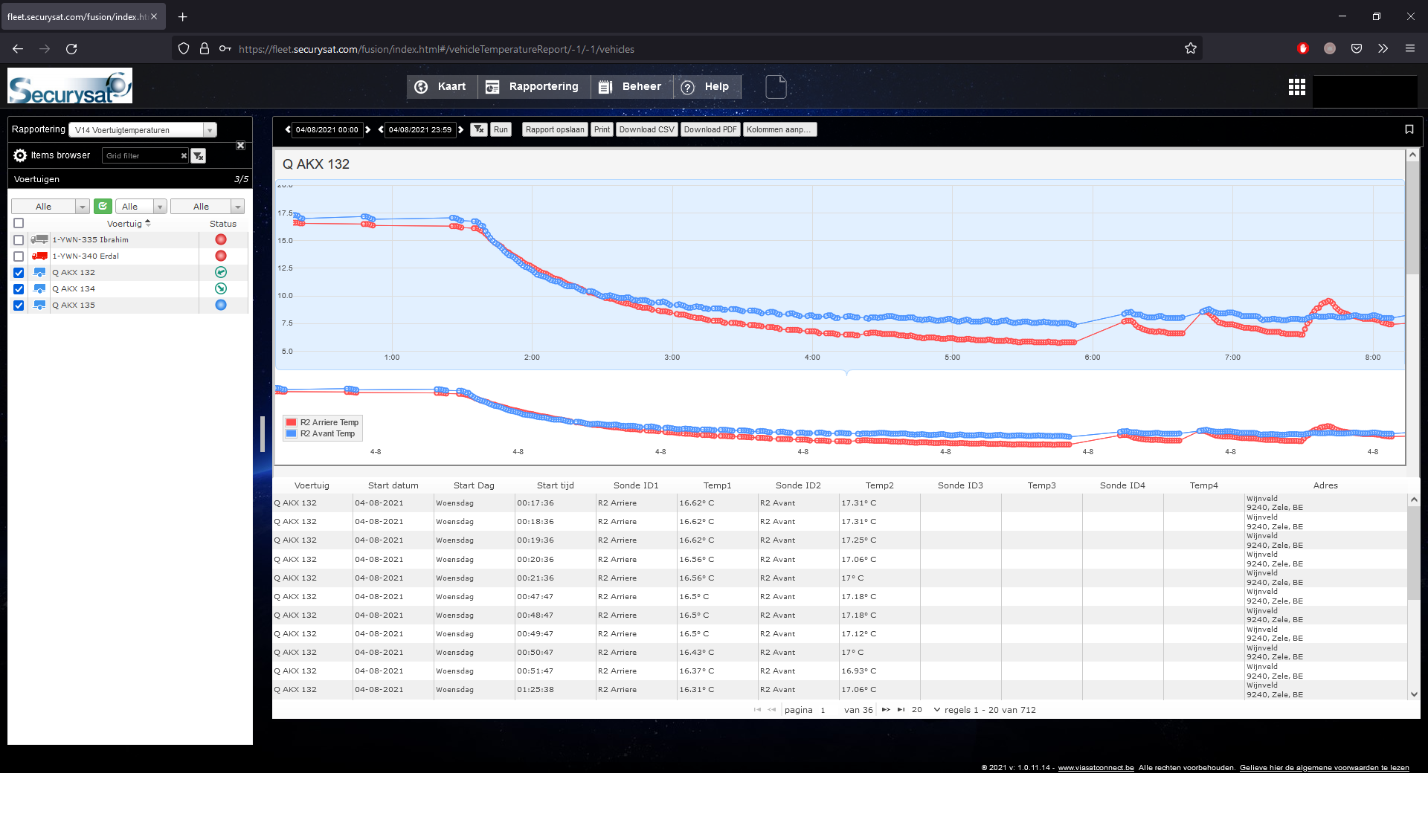This screenshot has width=1428, height=840.
Task: Click trailer icon of Q AKX 134
Action: pyautogui.click(x=39, y=288)
